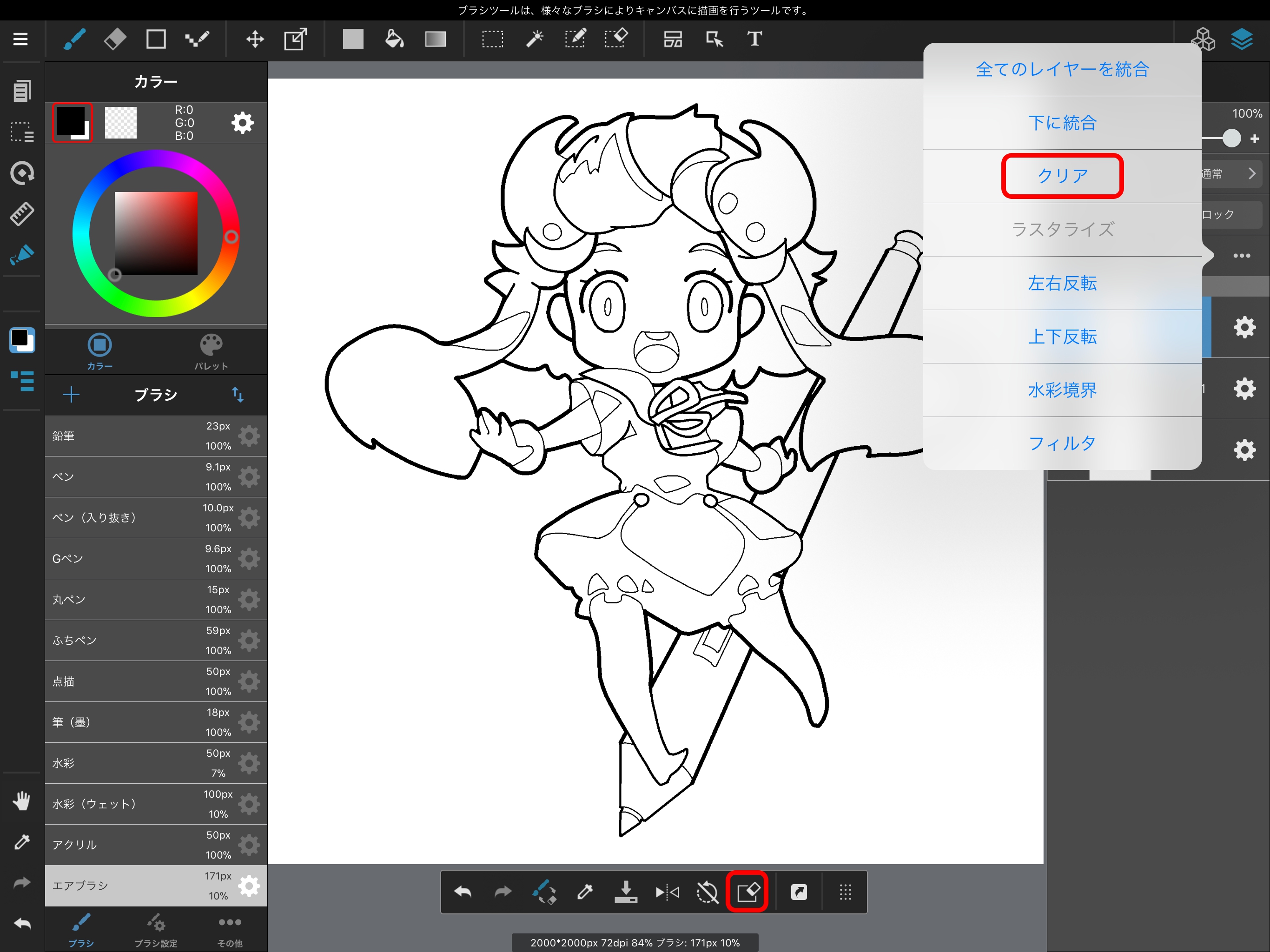Open the color settings gear
The image size is (1270, 952).
(242, 122)
